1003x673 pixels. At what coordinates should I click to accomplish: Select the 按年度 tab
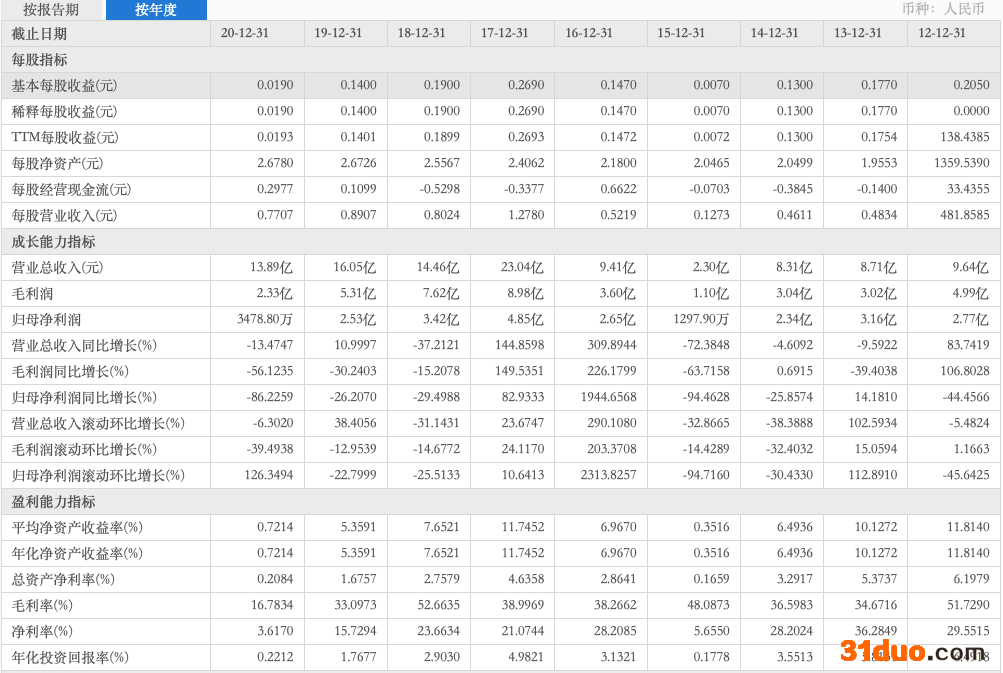(x=156, y=10)
